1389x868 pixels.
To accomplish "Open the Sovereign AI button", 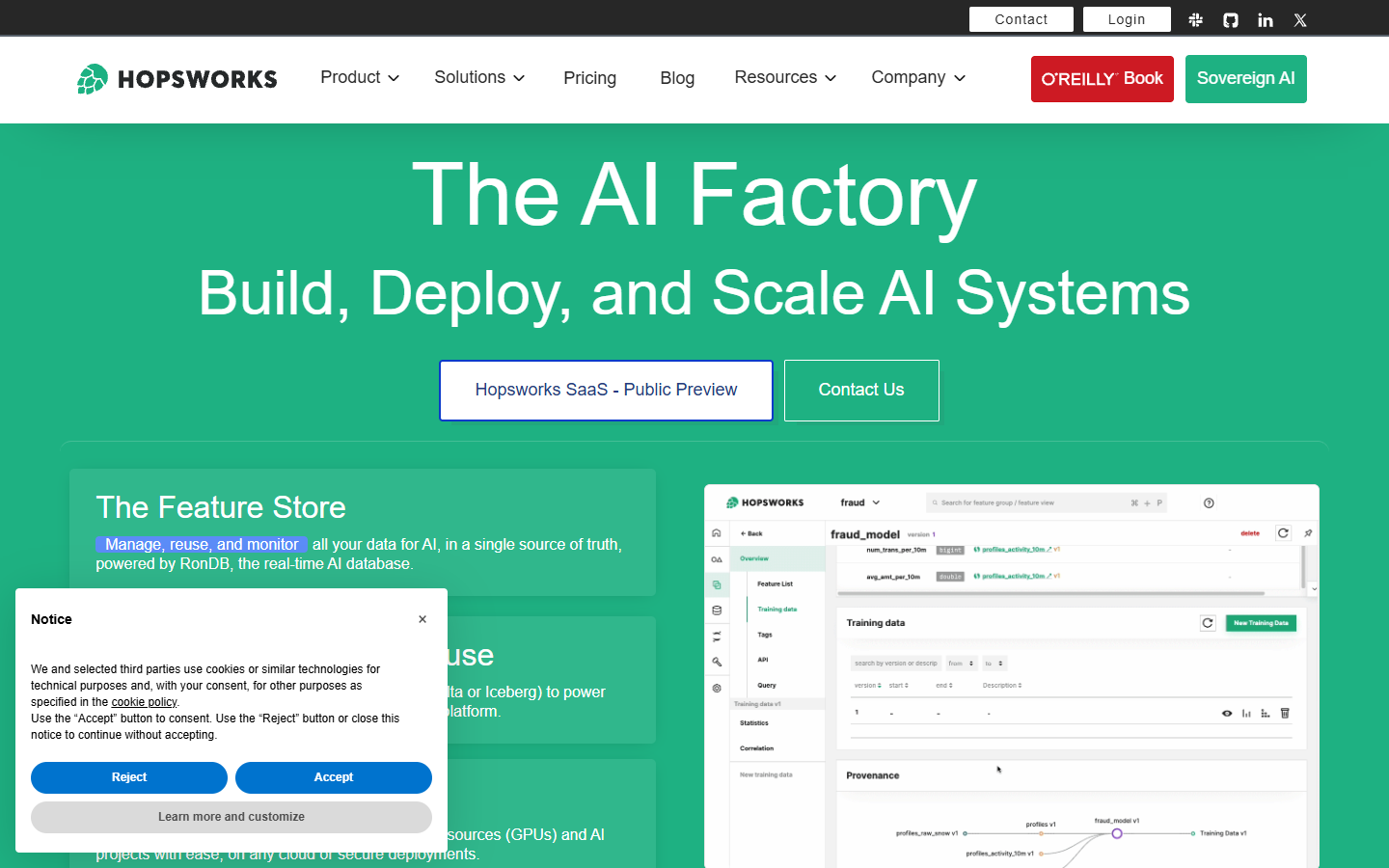I will click(1246, 79).
